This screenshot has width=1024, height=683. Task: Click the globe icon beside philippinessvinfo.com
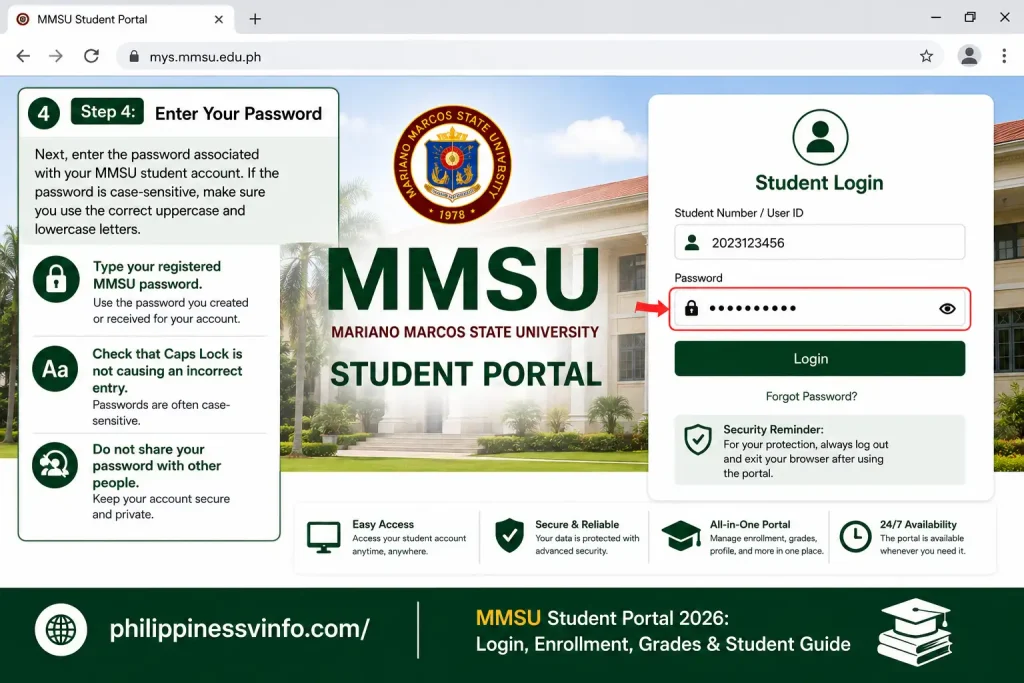[x=61, y=630]
